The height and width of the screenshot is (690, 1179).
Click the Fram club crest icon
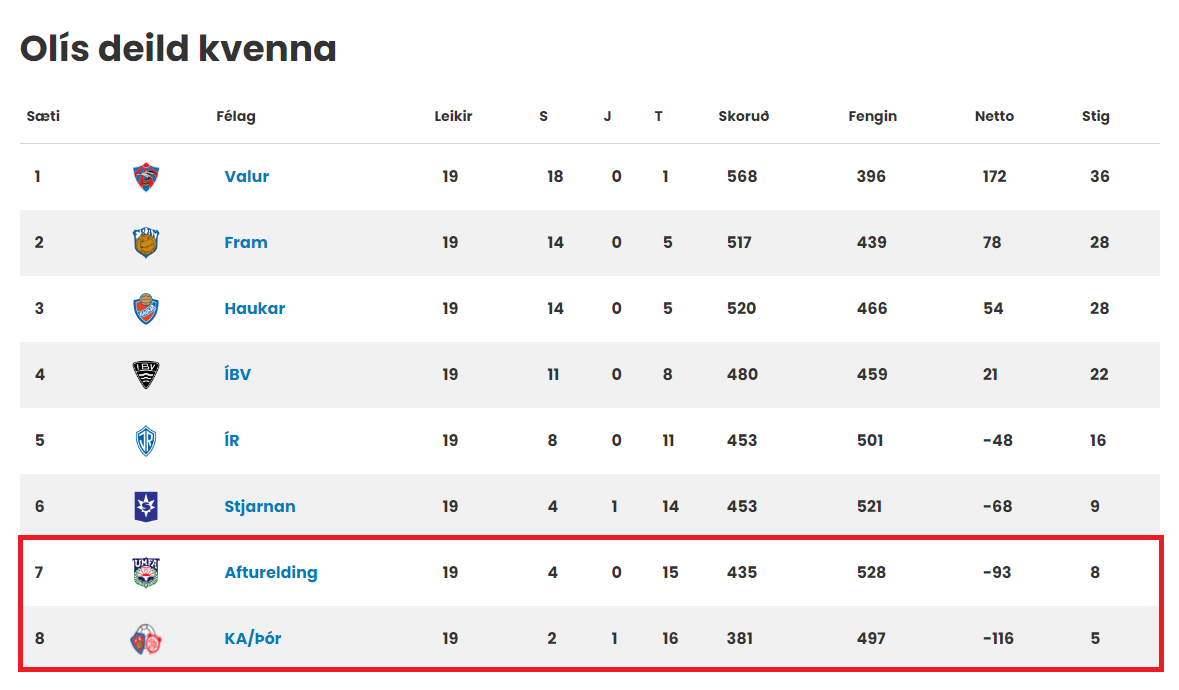[x=146, y=243]
